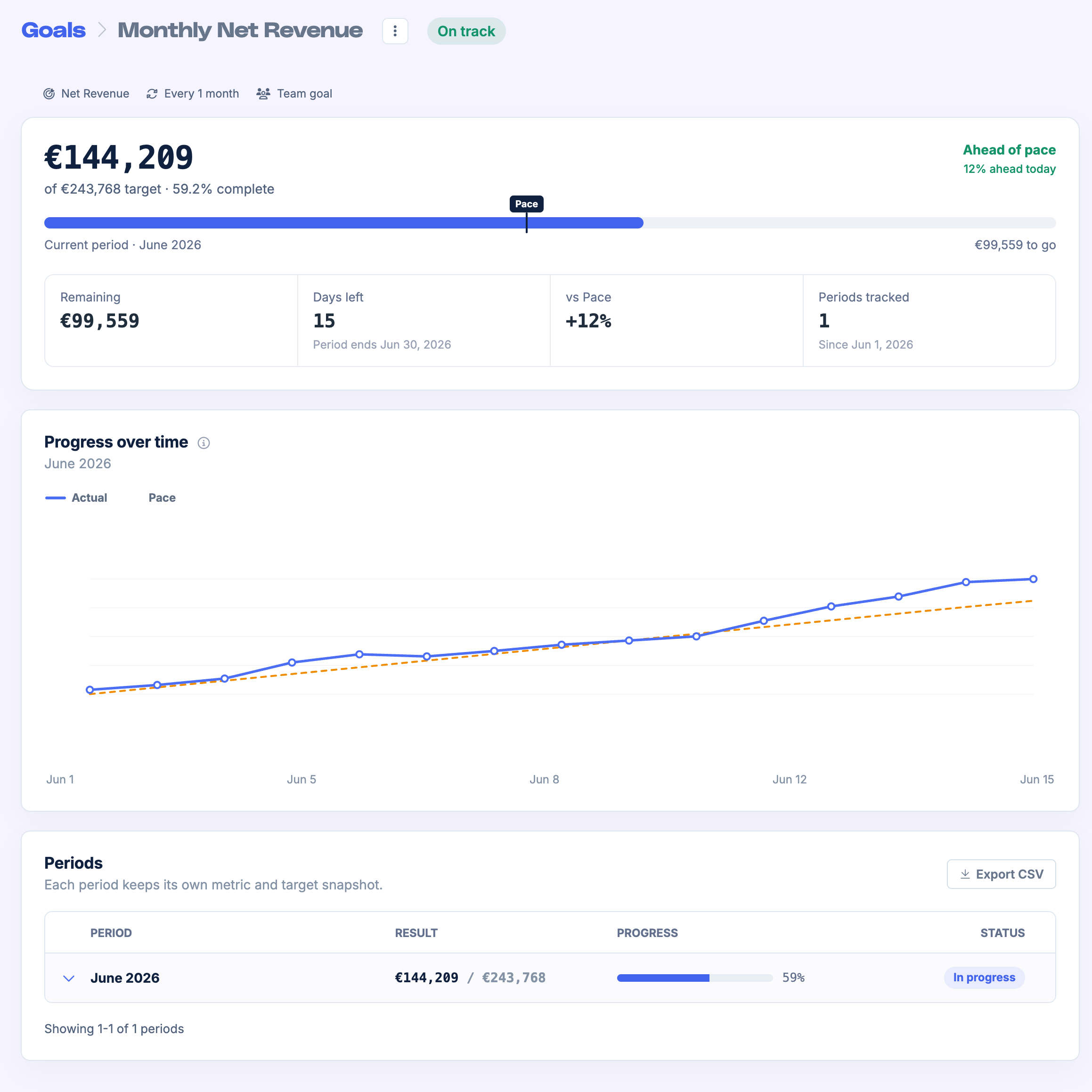The image size is (1092, 1092).
Task: Click the main revenue progress bar
Action: point(550,223)
